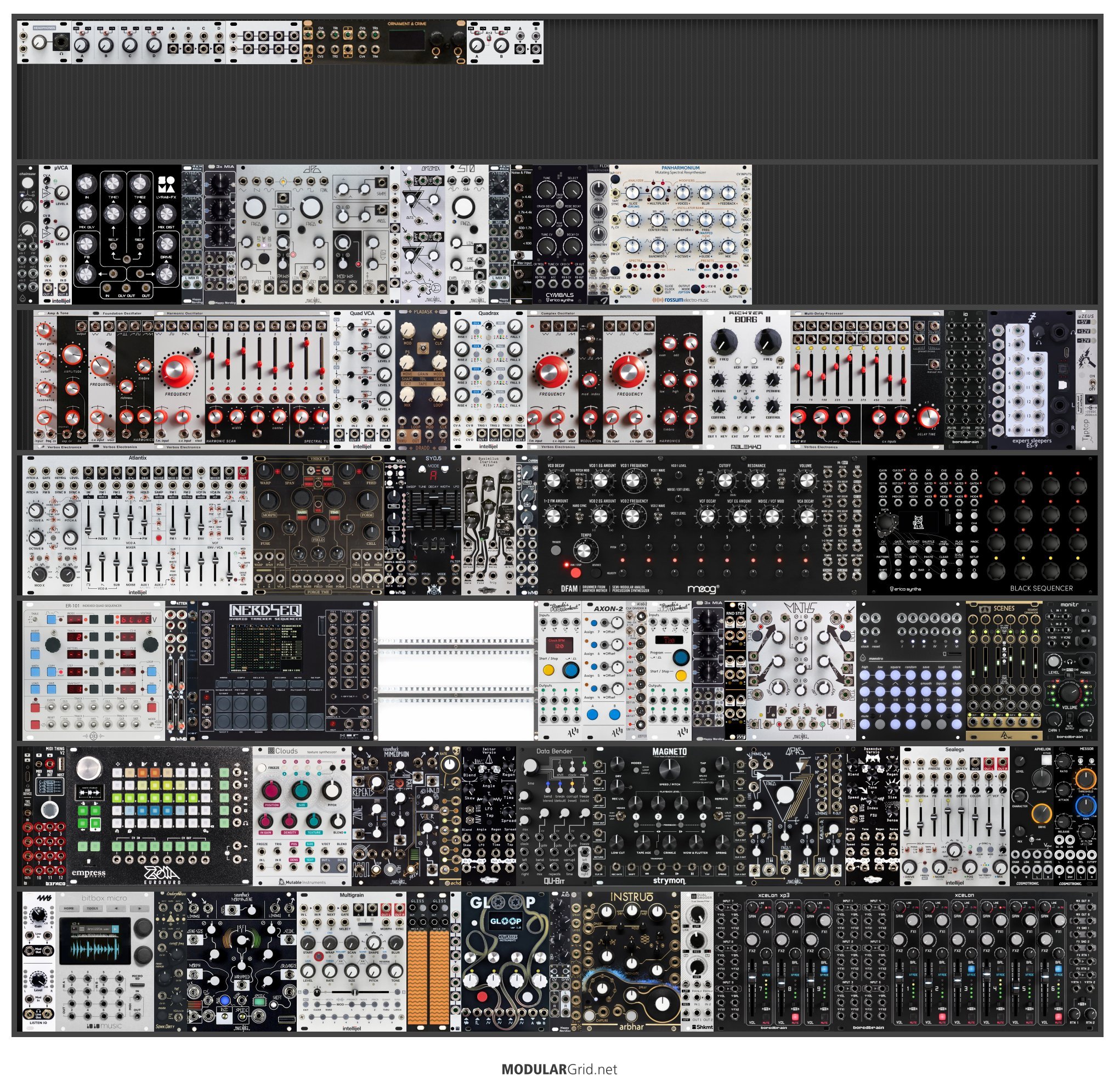This screenshot has height=1081, width=1120.
Task: Select the Verbos Amp & Tone module
Action: (x=60, y=380)
